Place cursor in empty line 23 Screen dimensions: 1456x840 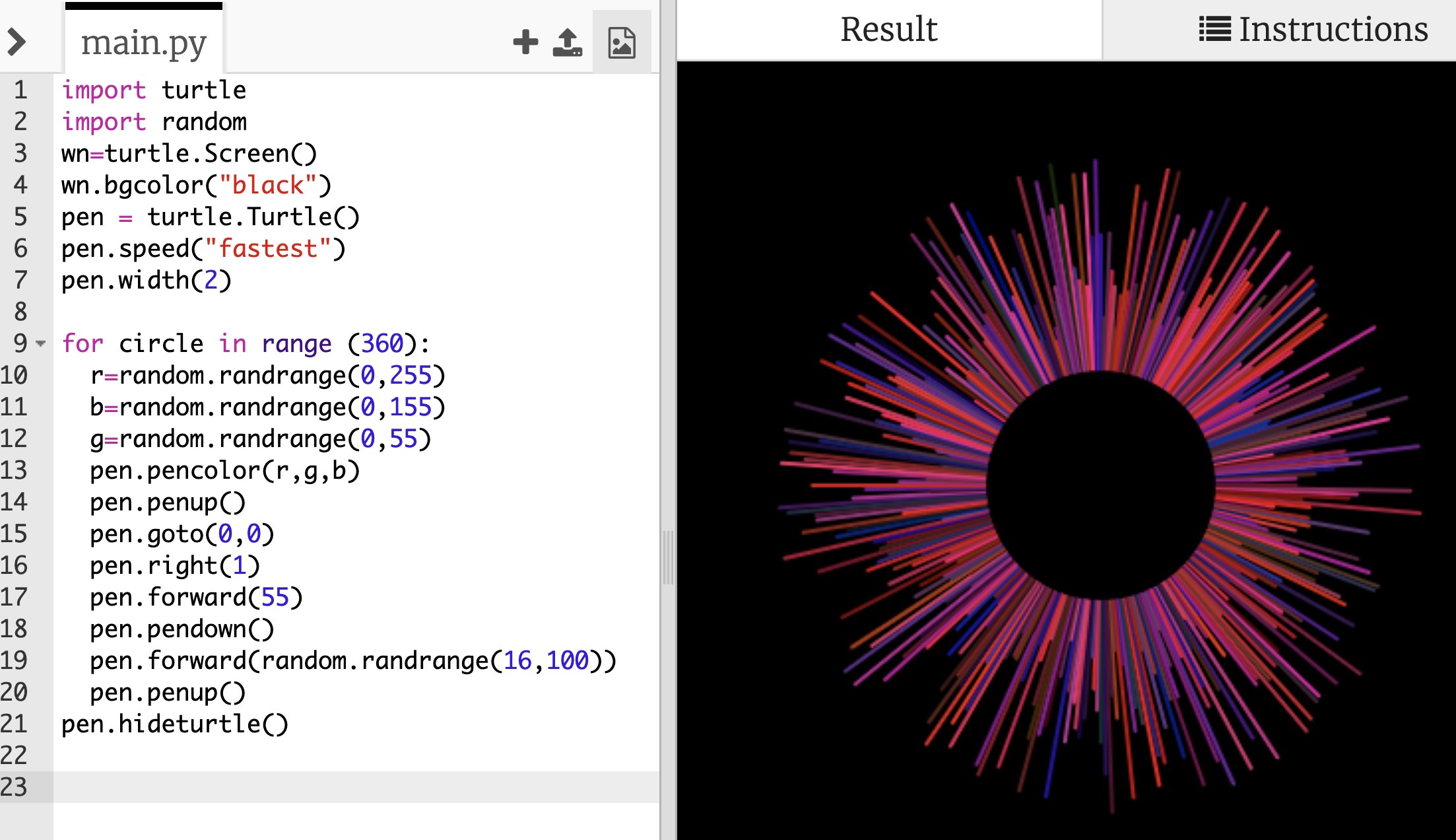click(x=330, y=787)
